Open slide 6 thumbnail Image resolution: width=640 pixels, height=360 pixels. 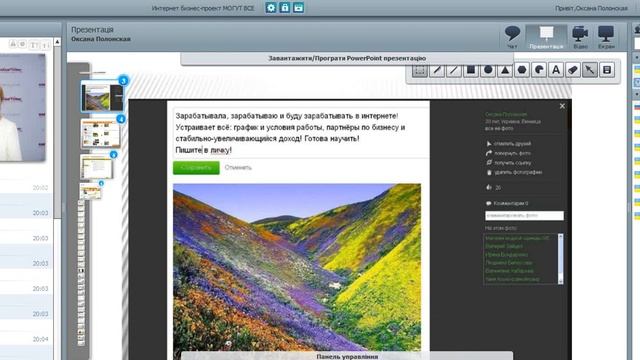point(91,191)
